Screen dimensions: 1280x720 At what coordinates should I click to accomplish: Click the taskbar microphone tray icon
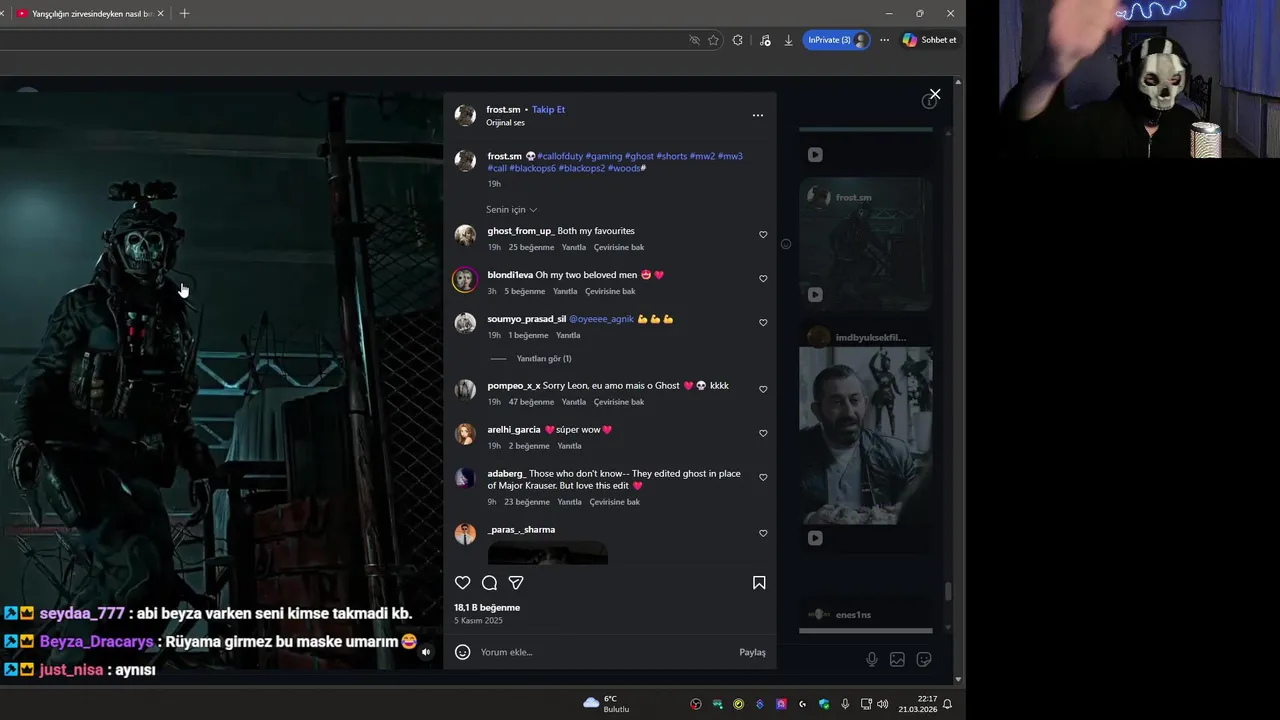845,704
